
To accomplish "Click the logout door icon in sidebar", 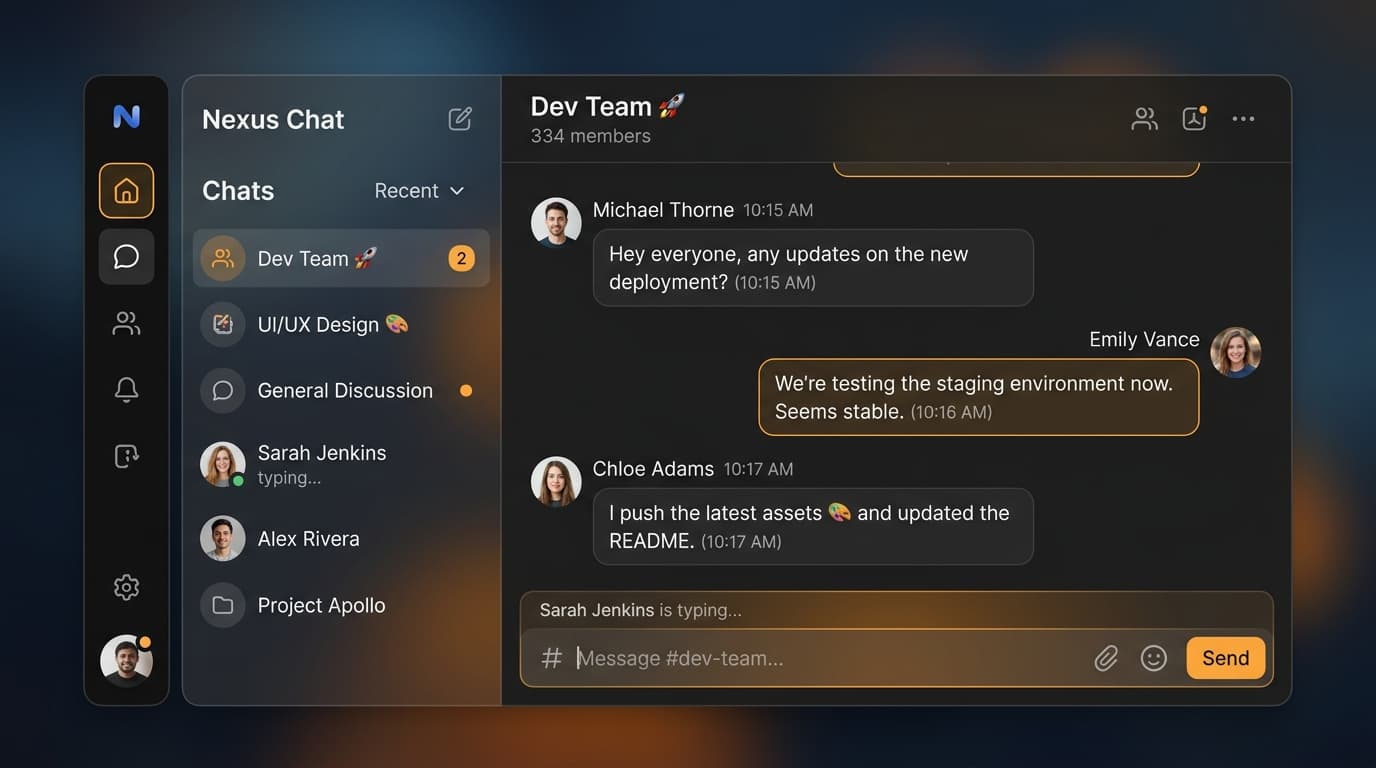I will (x=126, y=456).
